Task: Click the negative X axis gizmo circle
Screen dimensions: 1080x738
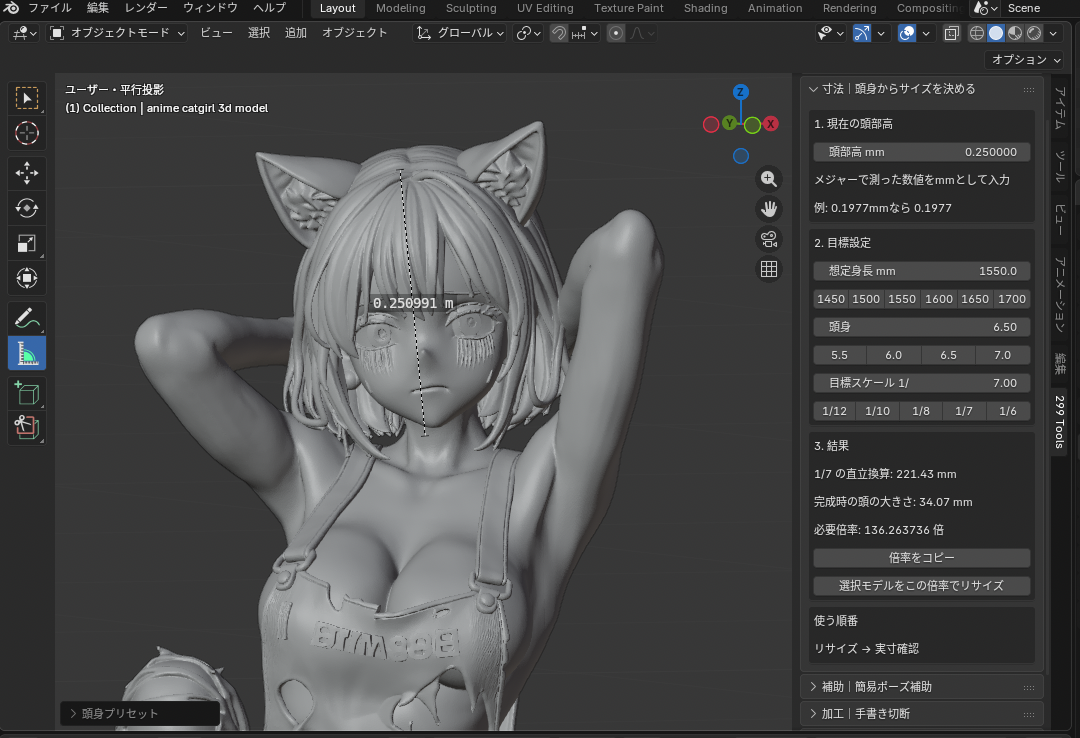Action: (x=711, y=125)
